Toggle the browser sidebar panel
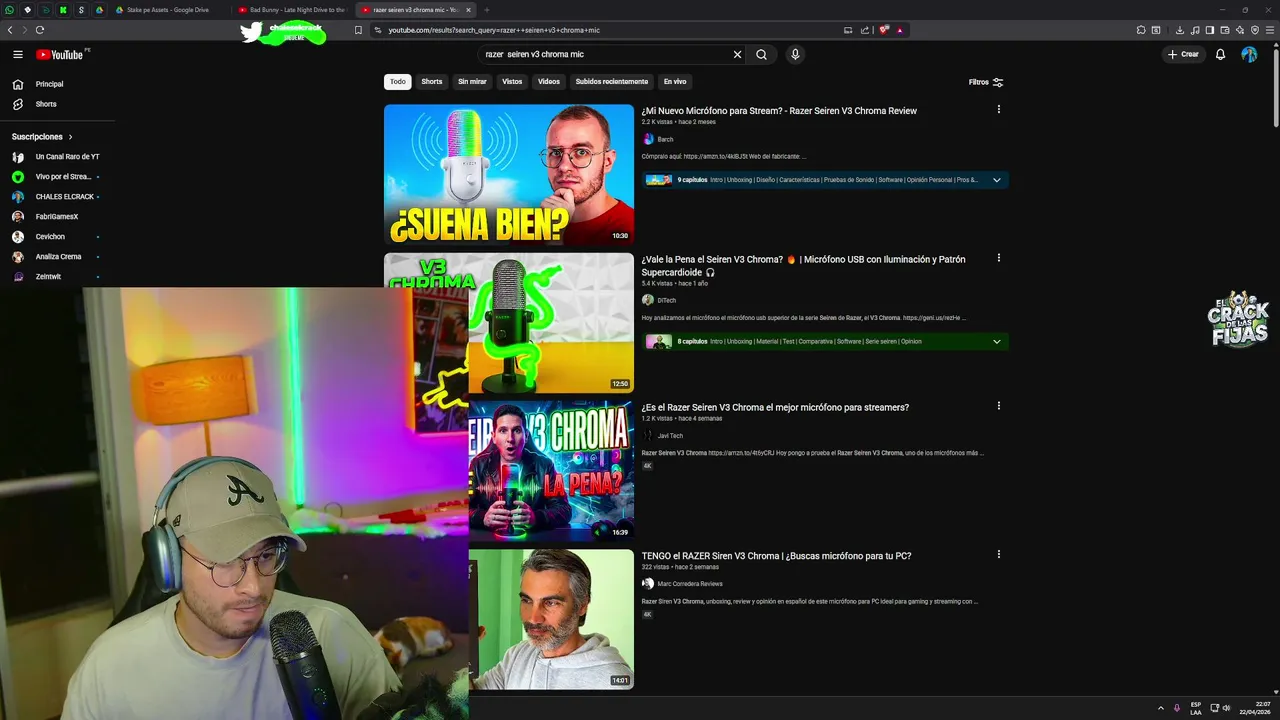The width and height of the screenshot is (1280, 720). click(1210, 30)
